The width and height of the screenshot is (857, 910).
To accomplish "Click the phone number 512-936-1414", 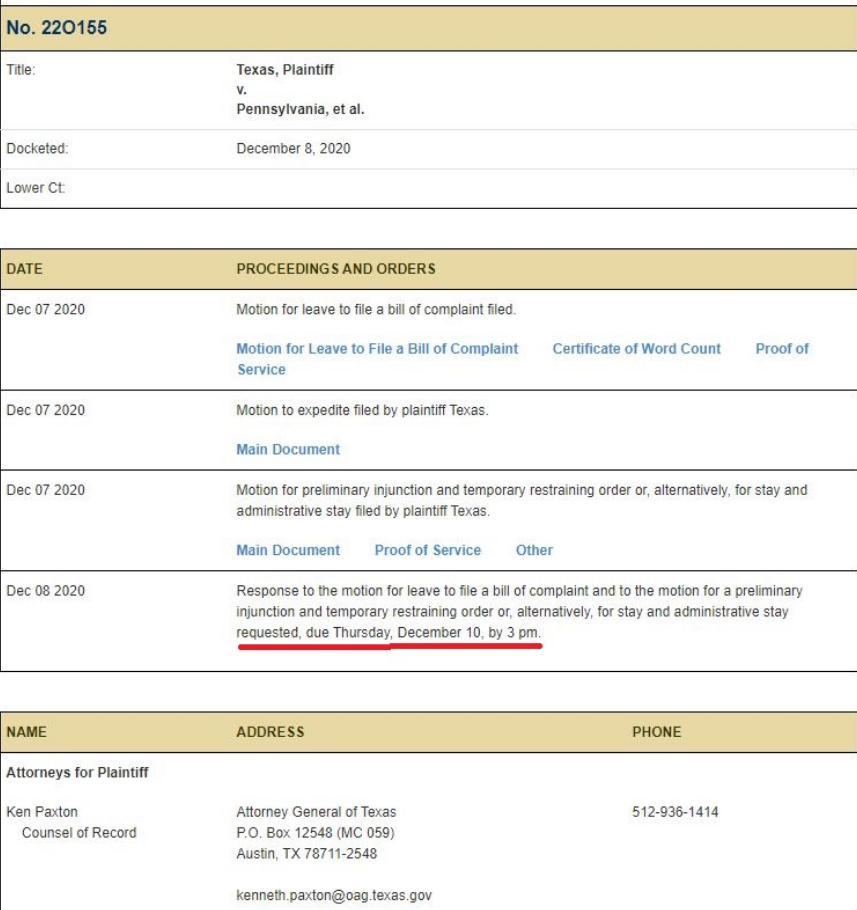I will click(x=675, y=812).
